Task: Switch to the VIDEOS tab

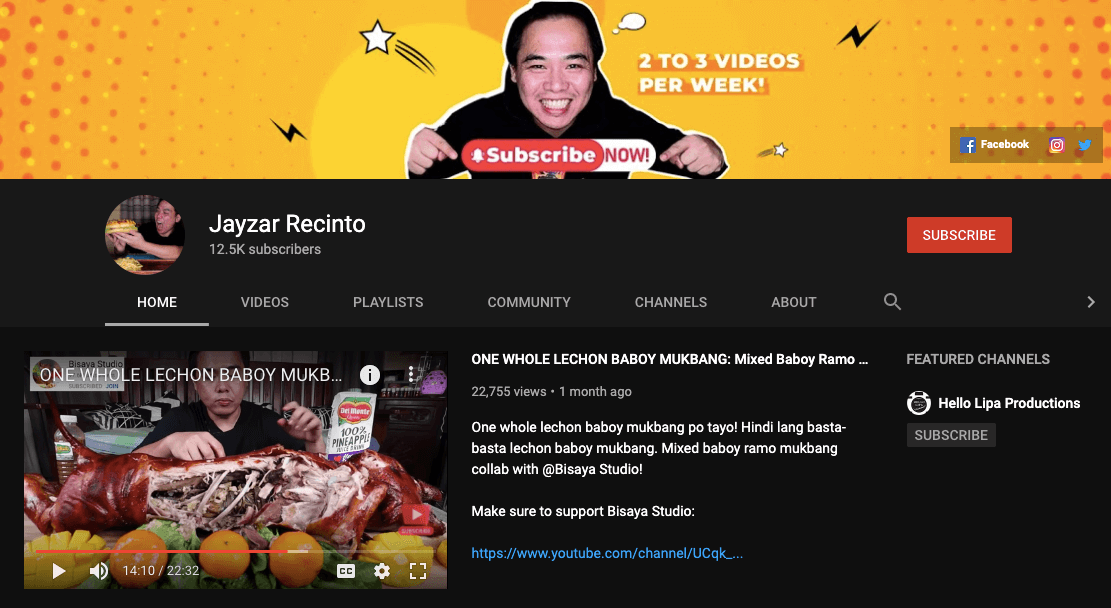Action: click(x=264, y=303)
